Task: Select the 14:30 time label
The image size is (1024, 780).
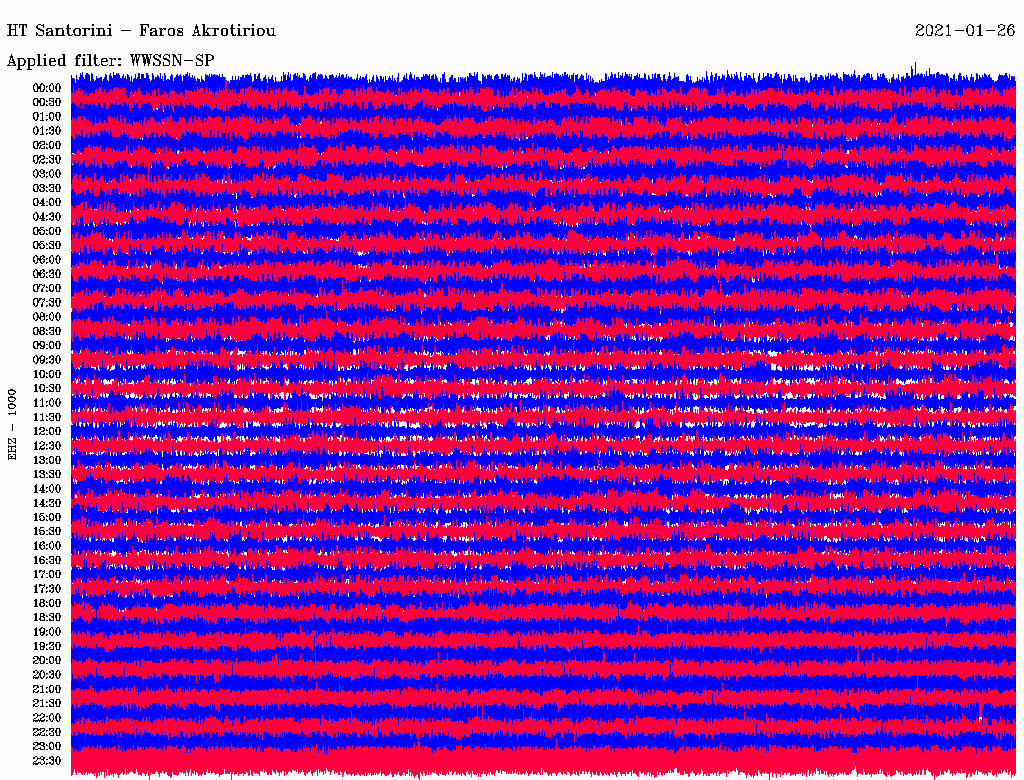Action: [x=47, y=503]
